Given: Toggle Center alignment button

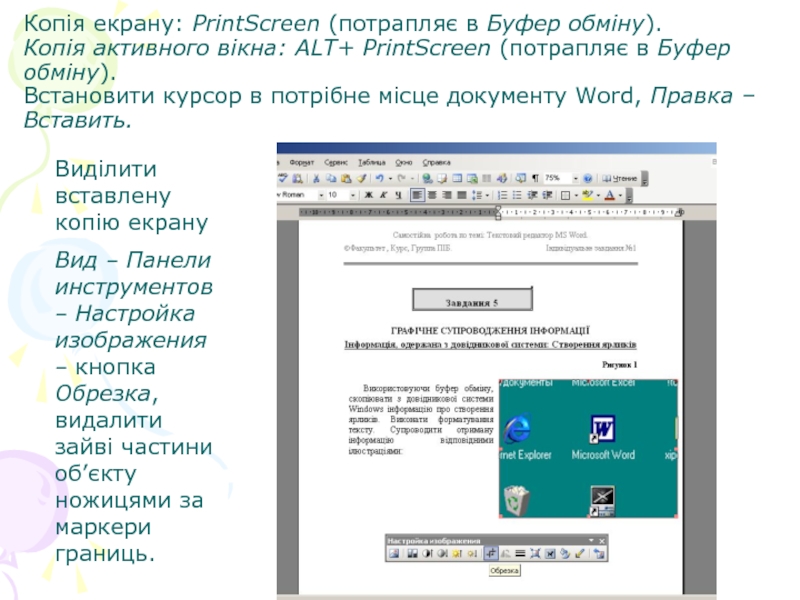Looking at the screenshot, I should pos(432,195).
